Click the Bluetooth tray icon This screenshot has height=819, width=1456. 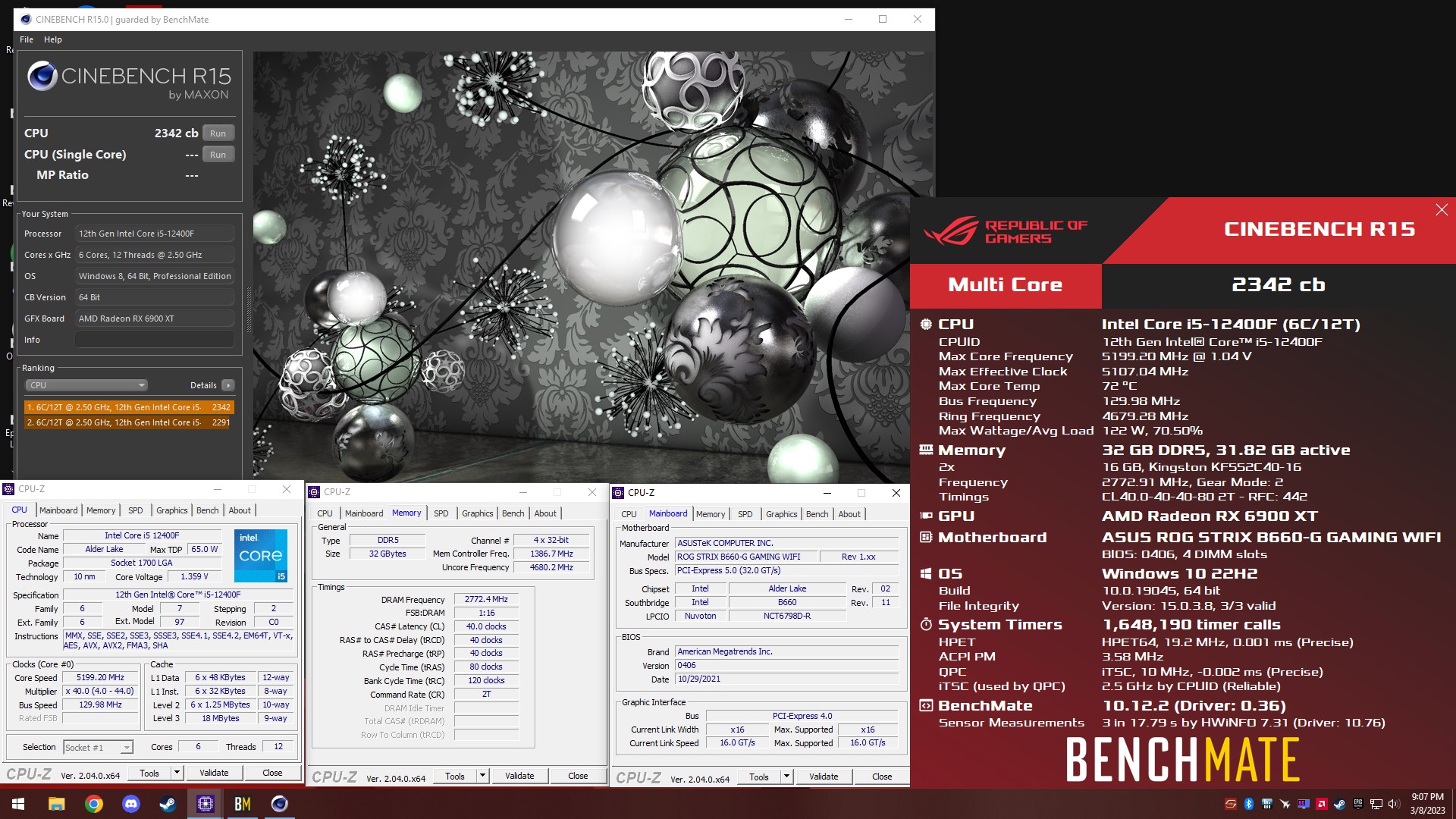(1249, 804)
